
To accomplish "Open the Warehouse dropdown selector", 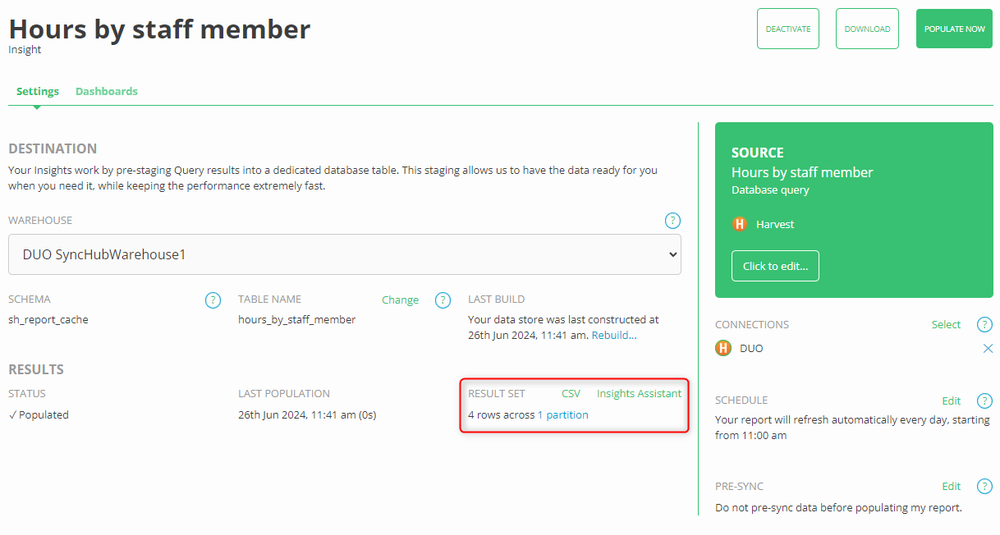I will pos(345,255).
